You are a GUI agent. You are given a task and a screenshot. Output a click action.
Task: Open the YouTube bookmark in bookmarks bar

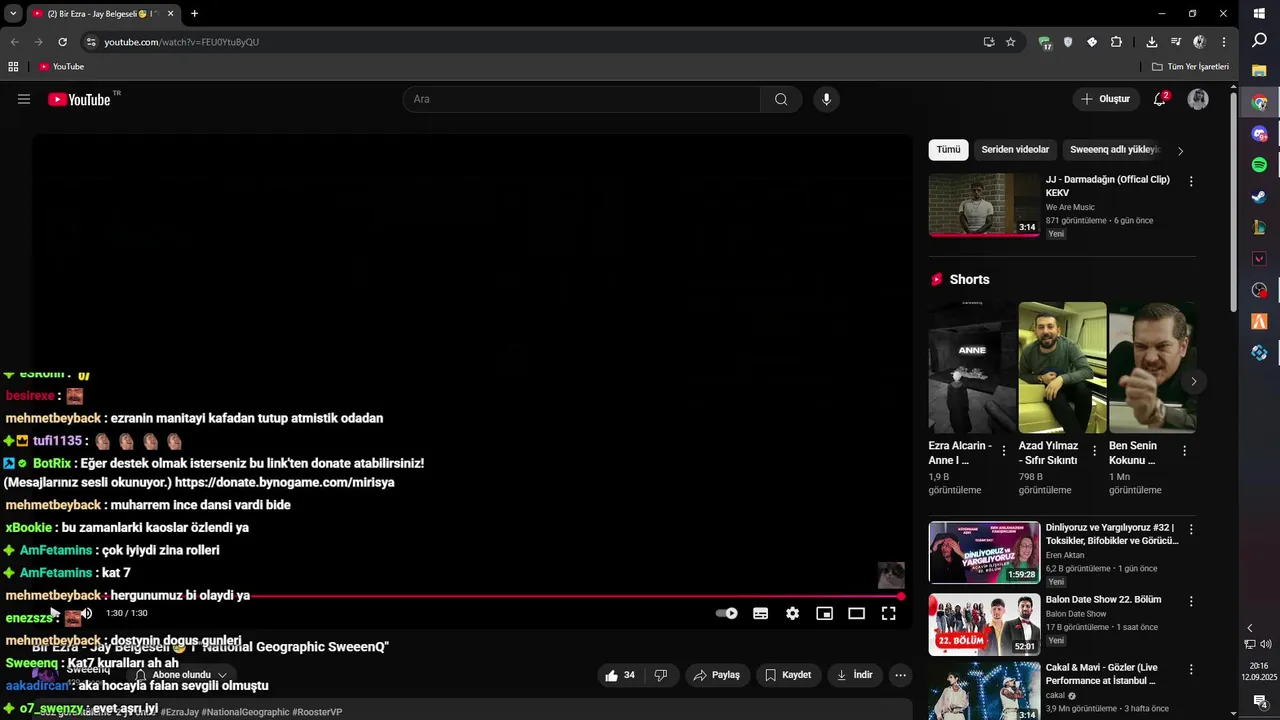[62, 67]
